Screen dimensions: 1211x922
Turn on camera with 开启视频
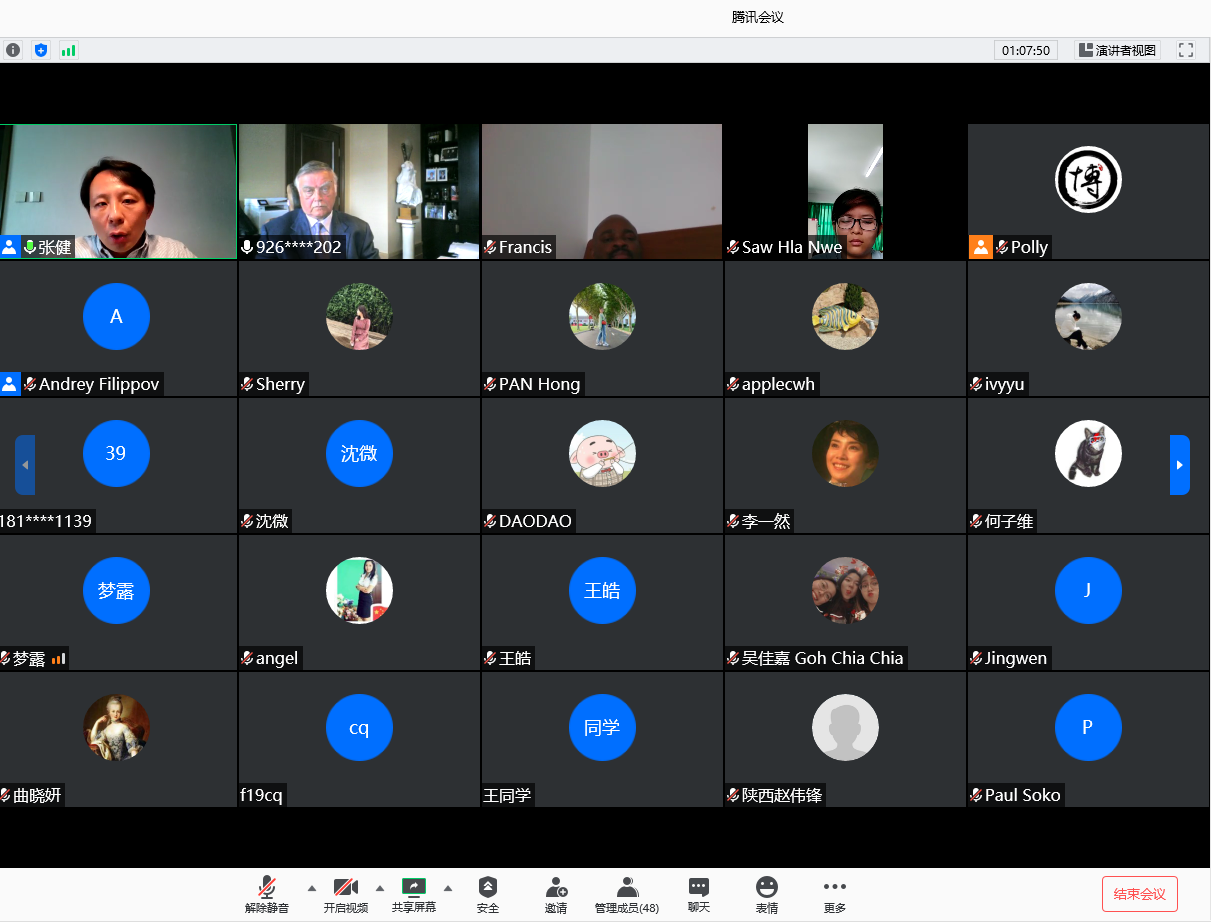pos(345,894)
